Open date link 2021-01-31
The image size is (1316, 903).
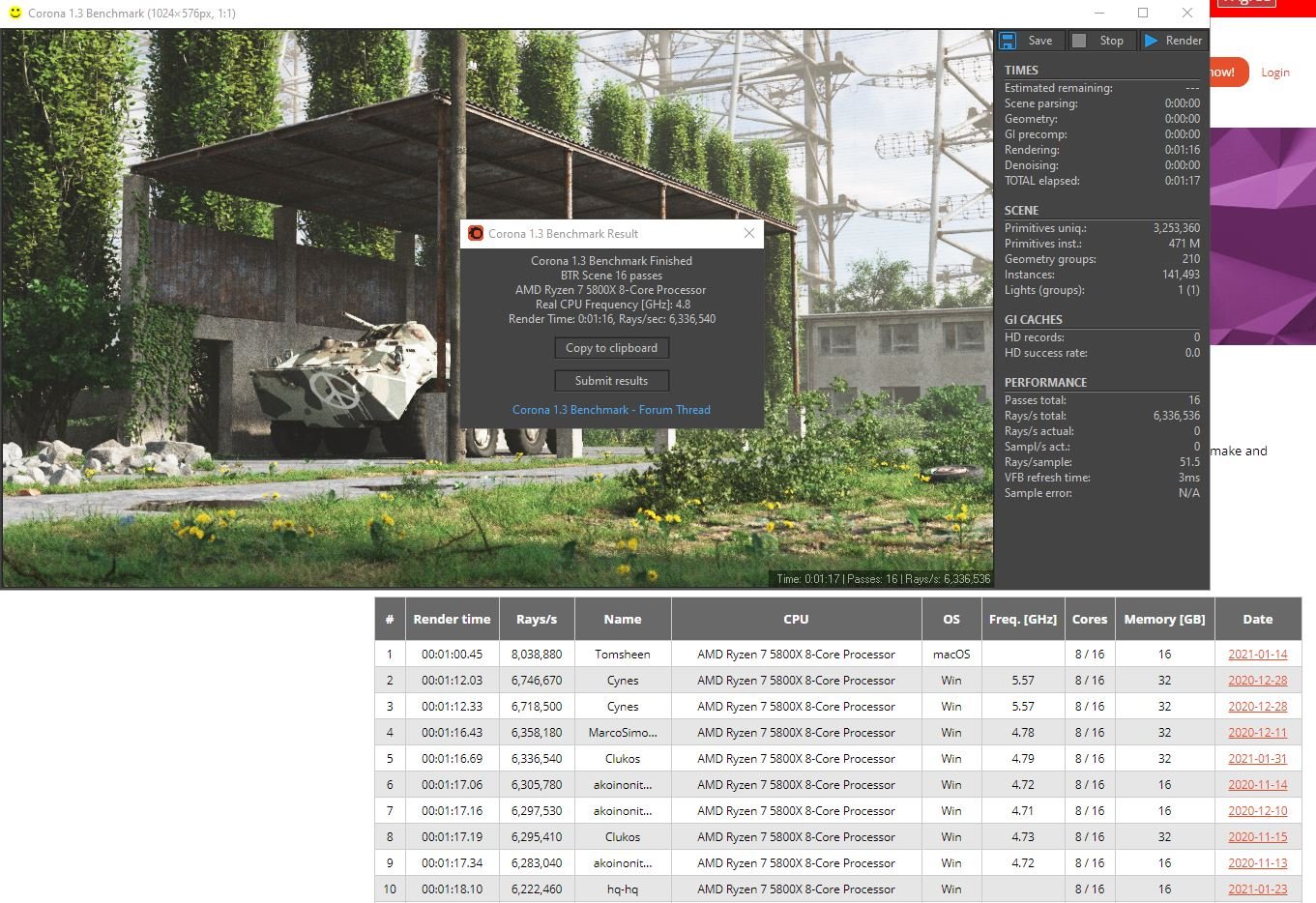pyautogui.click(x=1258, y=759)
